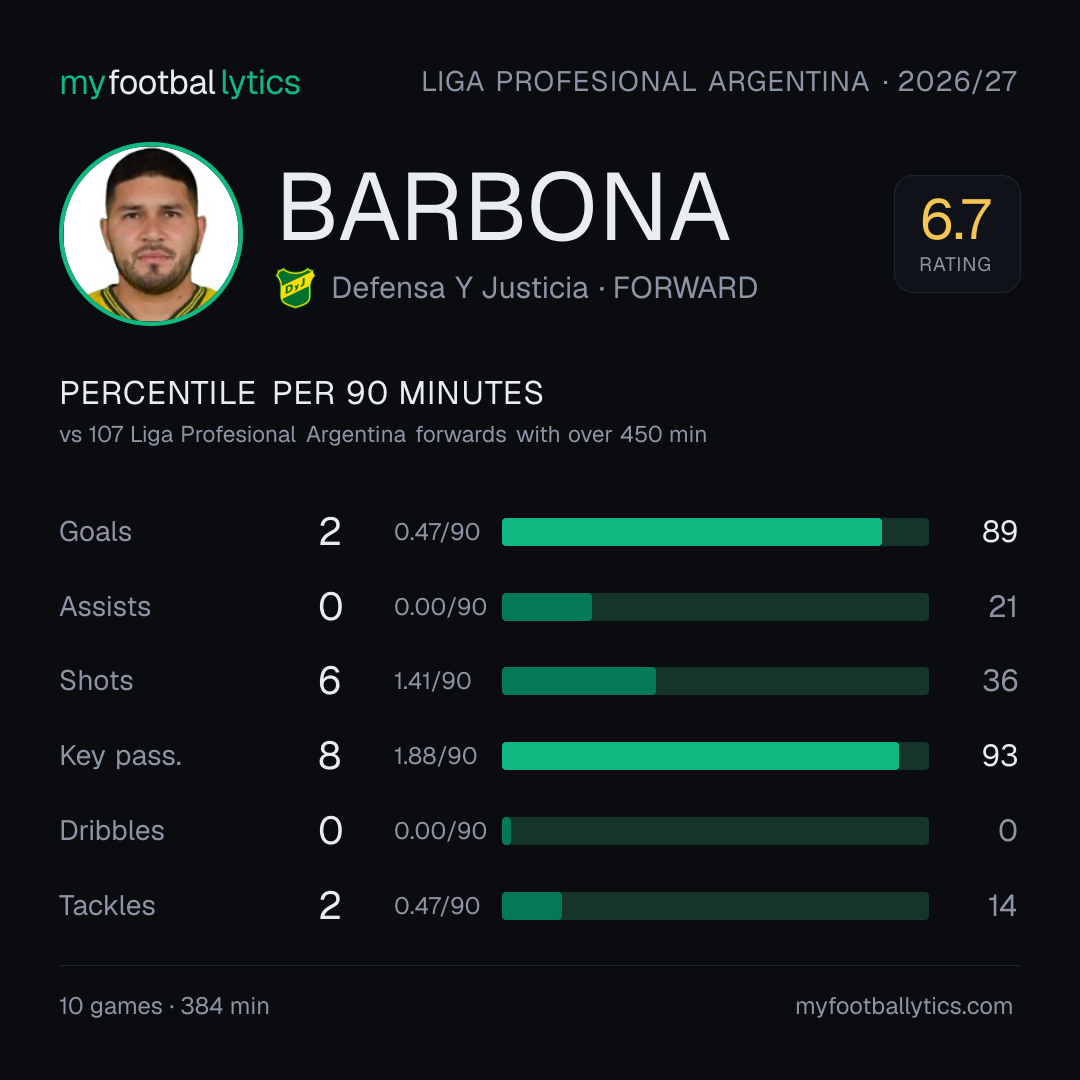1080x1080 pixels.
Task: Click the 6.7 rating badge
Action: point(957,233)
